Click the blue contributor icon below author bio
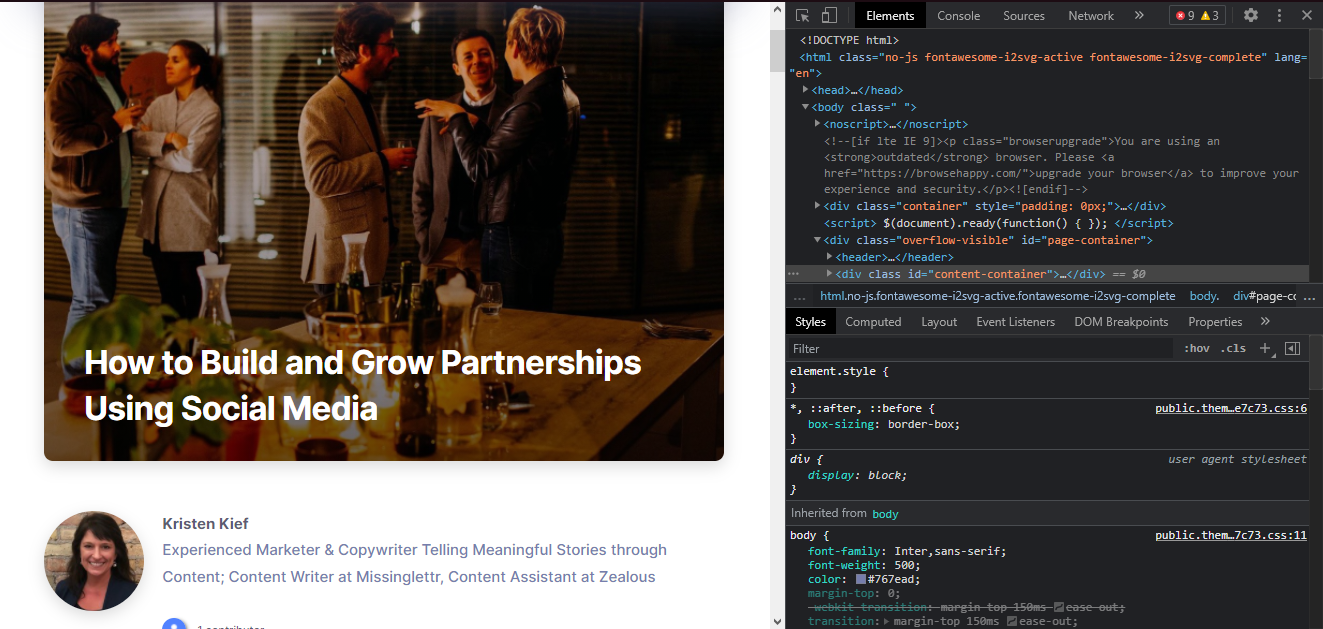This screenshot has width=1323, height=629. point(175,624)
